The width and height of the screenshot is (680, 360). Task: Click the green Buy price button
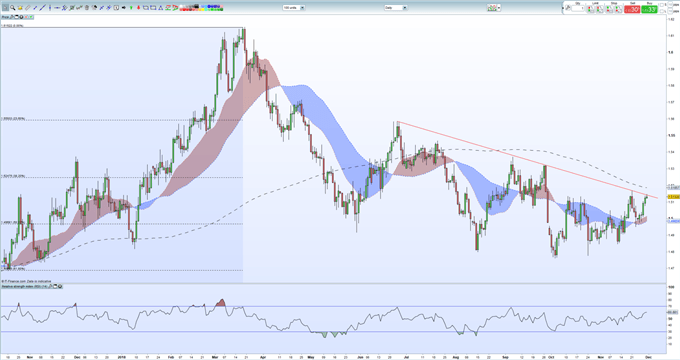coord(649,9)
